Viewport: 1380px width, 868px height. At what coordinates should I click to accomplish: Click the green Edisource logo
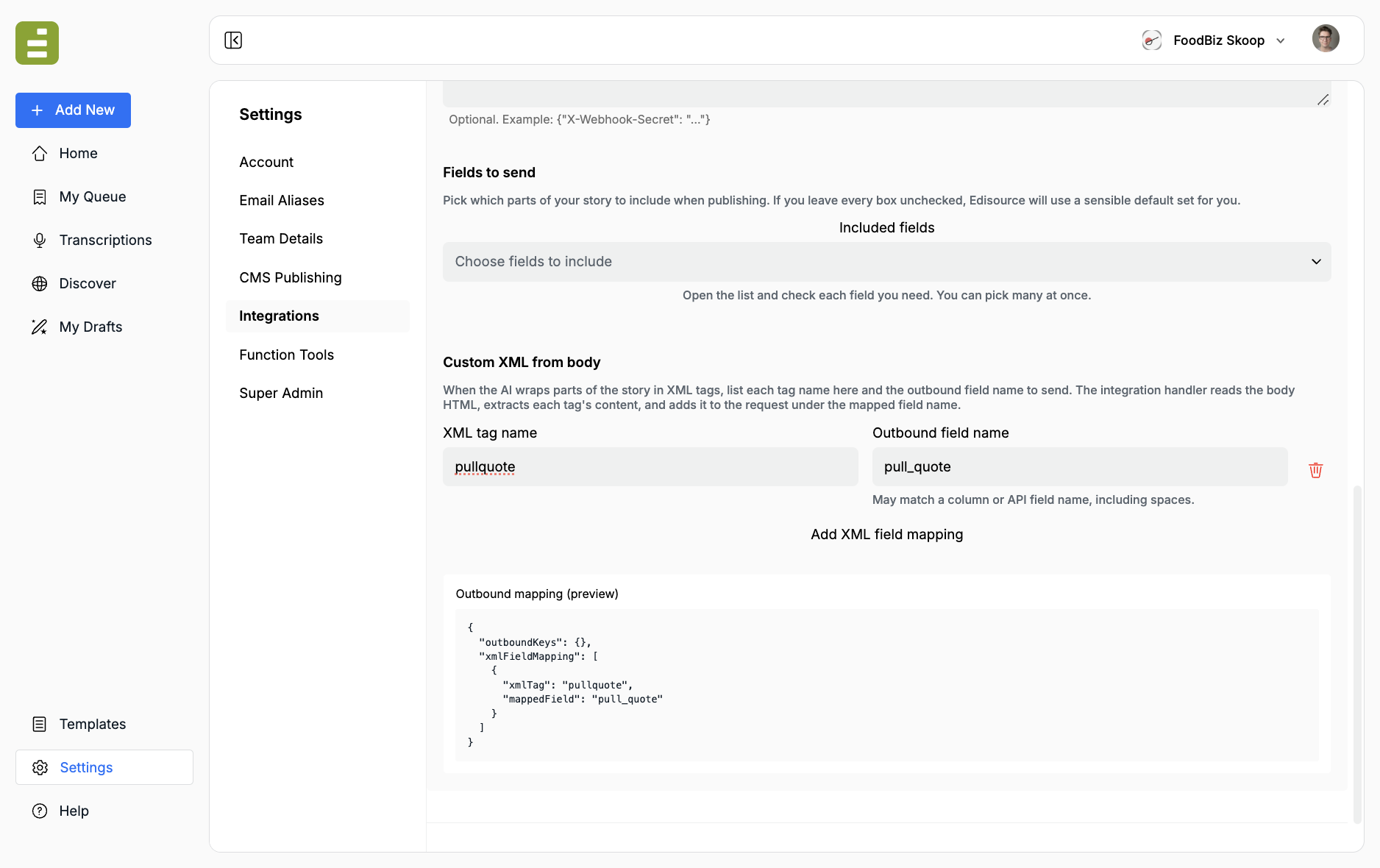click(x=37, y=43)
